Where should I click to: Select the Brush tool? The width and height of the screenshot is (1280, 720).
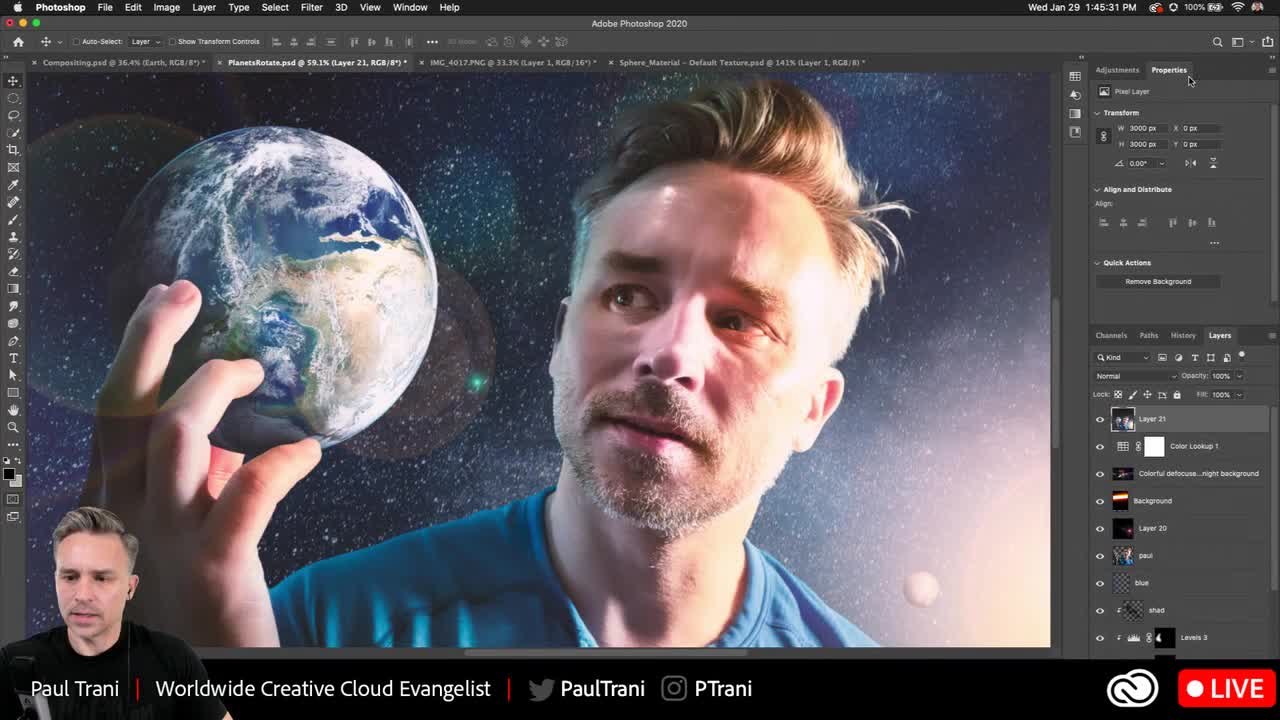point(13,219)
